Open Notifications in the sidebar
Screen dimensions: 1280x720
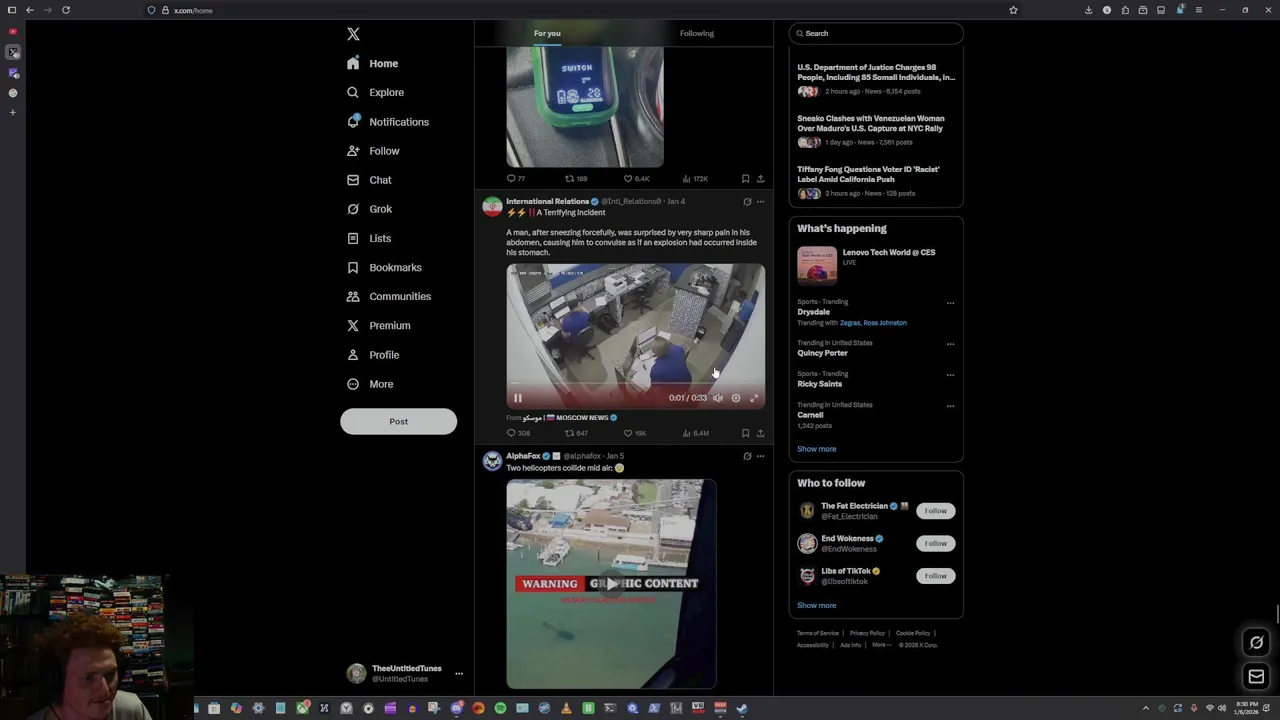pos(387,122)
